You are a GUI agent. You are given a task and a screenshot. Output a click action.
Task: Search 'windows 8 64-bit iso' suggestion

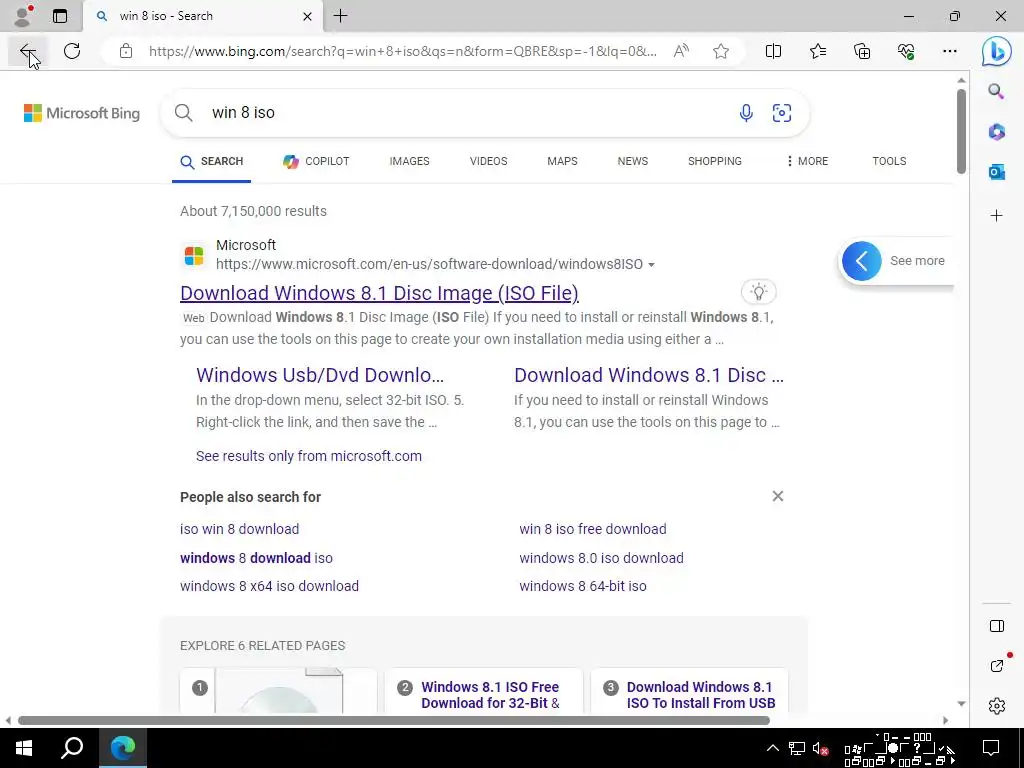(583, 586)
